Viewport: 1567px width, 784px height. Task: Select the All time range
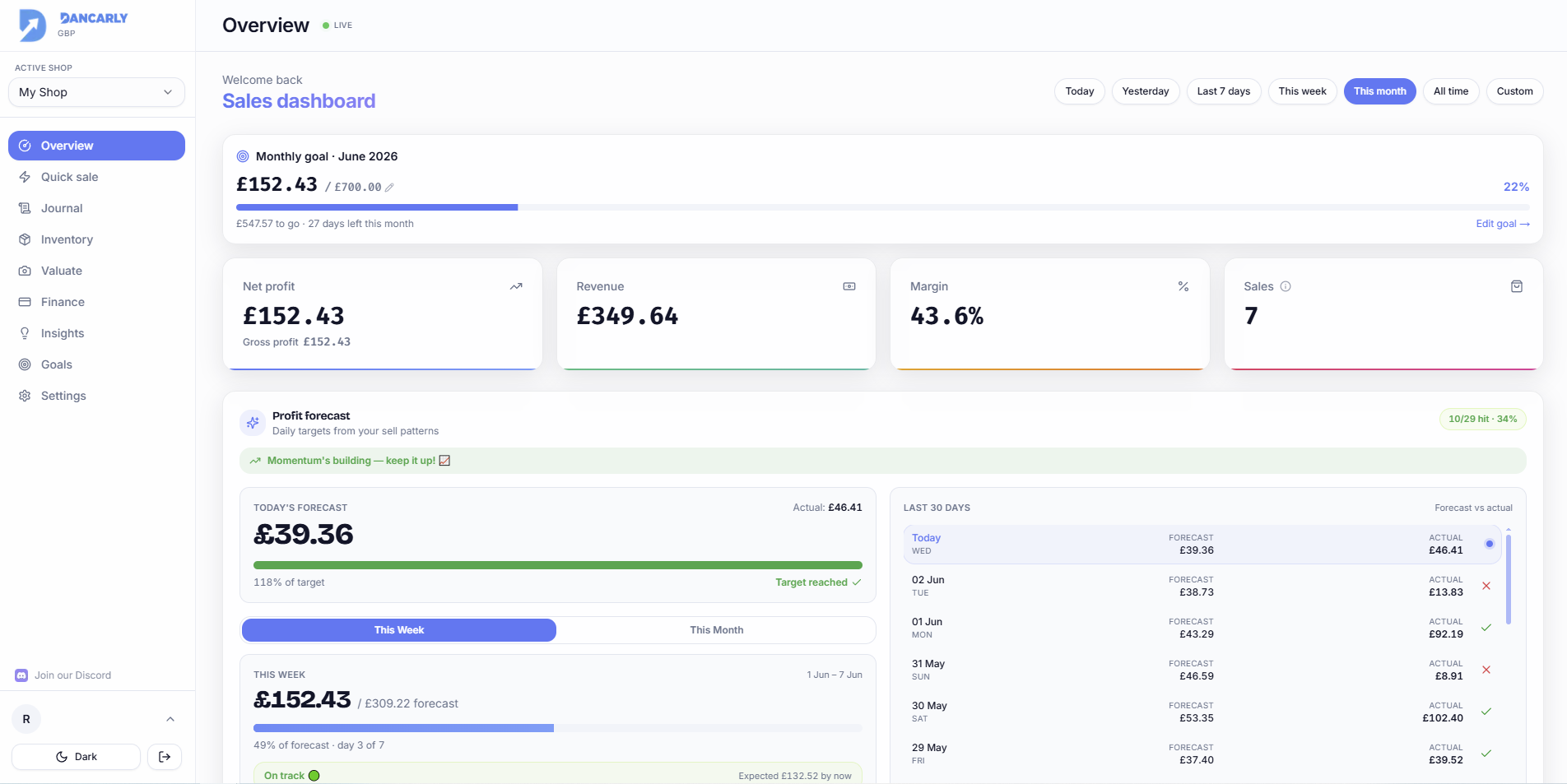click(1451, 91)
